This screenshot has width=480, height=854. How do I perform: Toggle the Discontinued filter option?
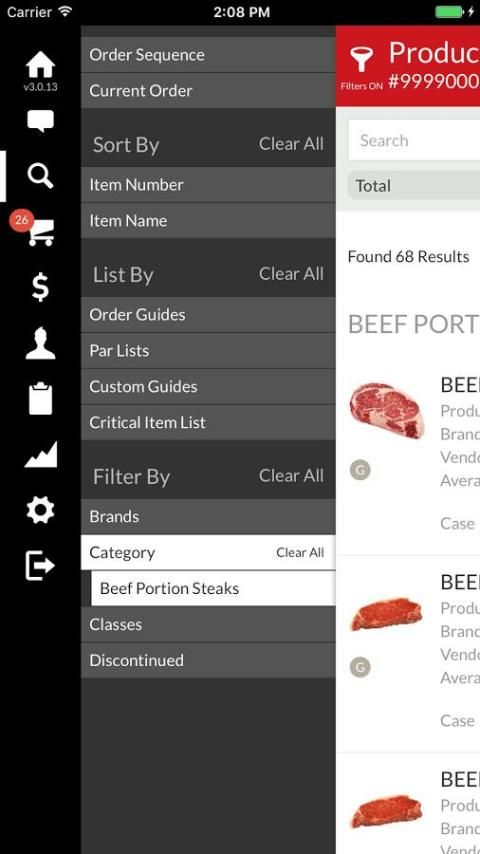click(208, 661)
